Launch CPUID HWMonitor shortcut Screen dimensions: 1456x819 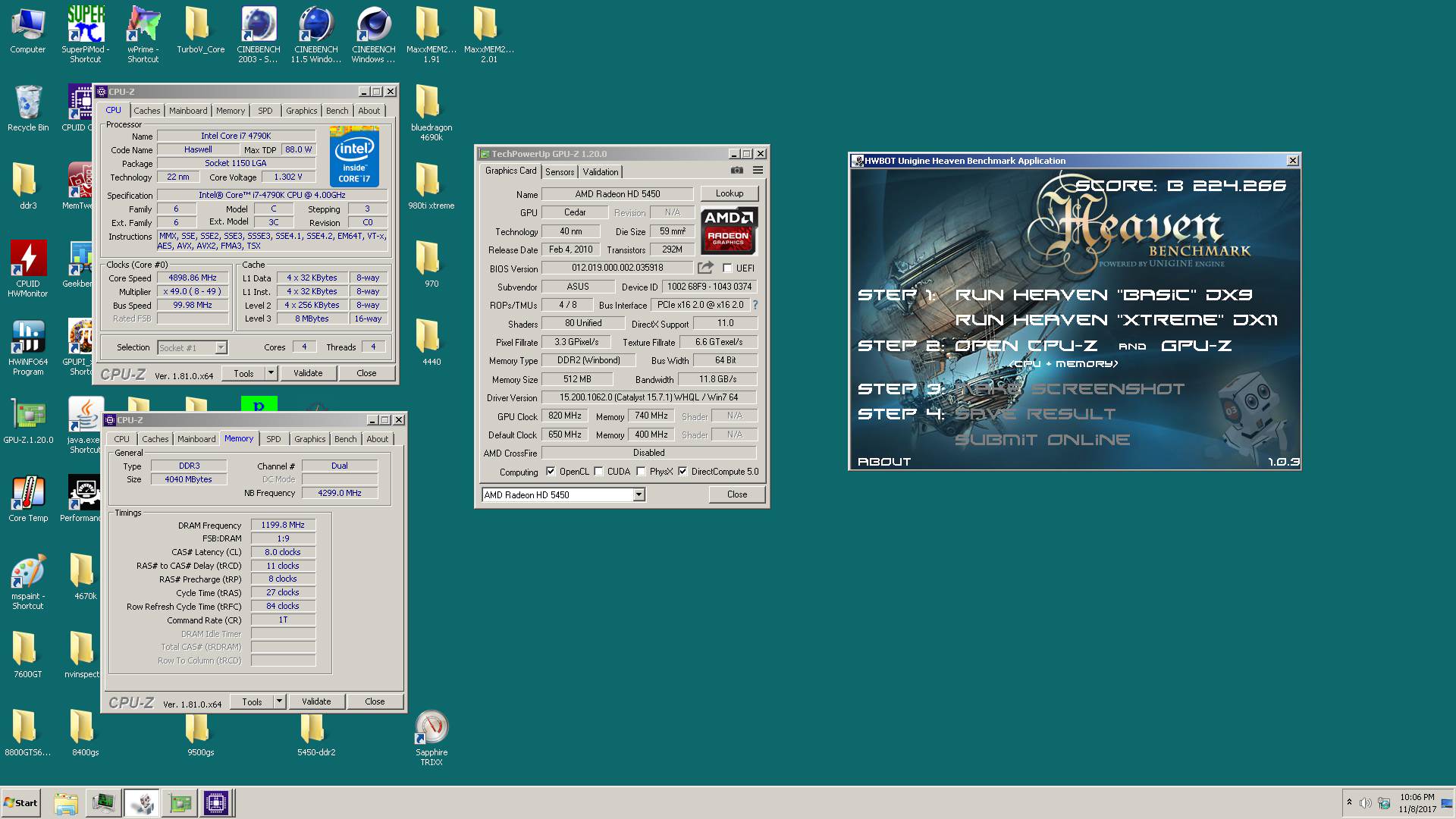click(28, 269)
